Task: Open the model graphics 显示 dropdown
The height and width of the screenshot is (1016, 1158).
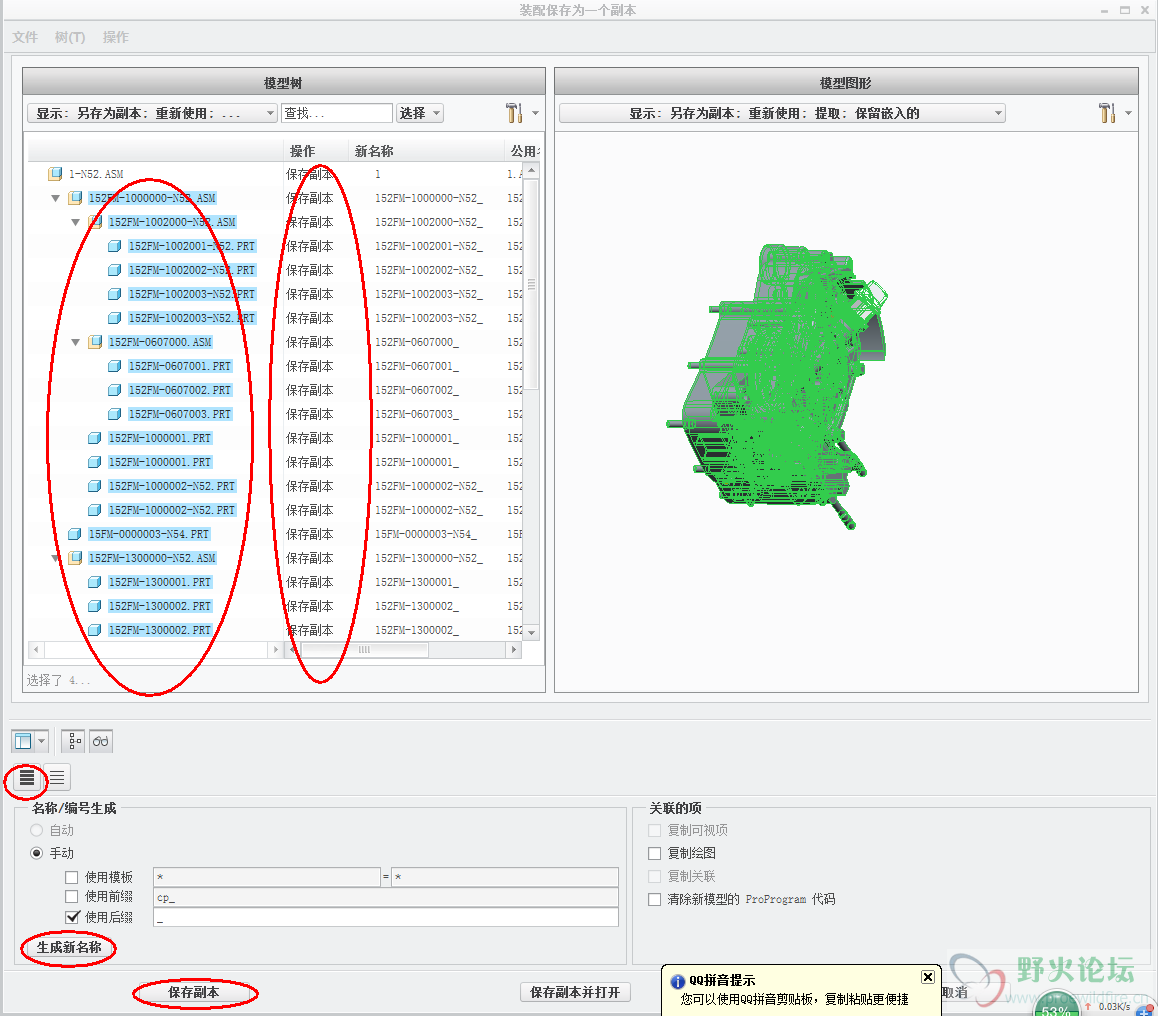Action: pos(782,113)
